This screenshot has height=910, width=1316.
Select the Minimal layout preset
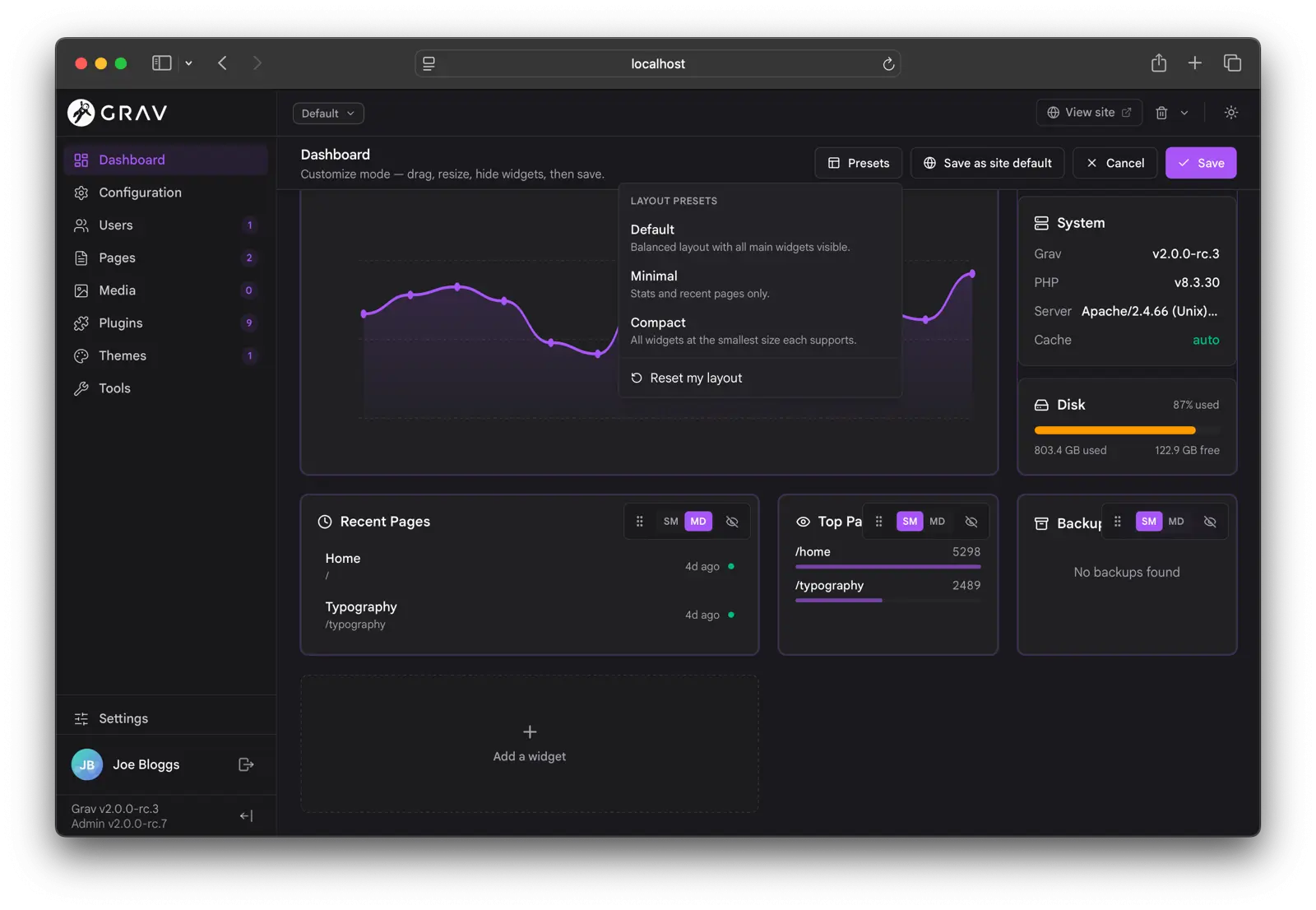(x=760, y=284)
